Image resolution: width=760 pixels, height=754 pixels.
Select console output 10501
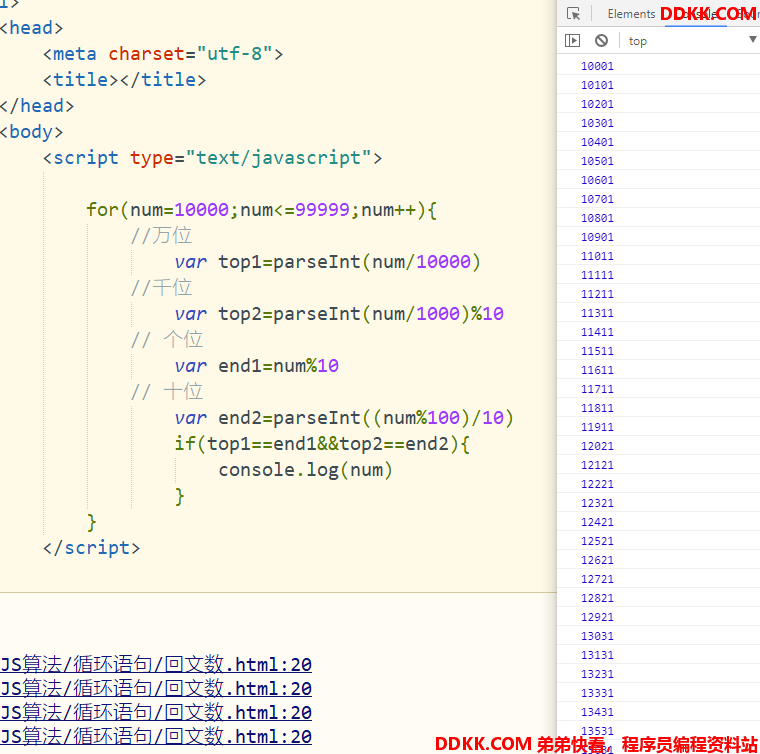[x=597, y=161]
